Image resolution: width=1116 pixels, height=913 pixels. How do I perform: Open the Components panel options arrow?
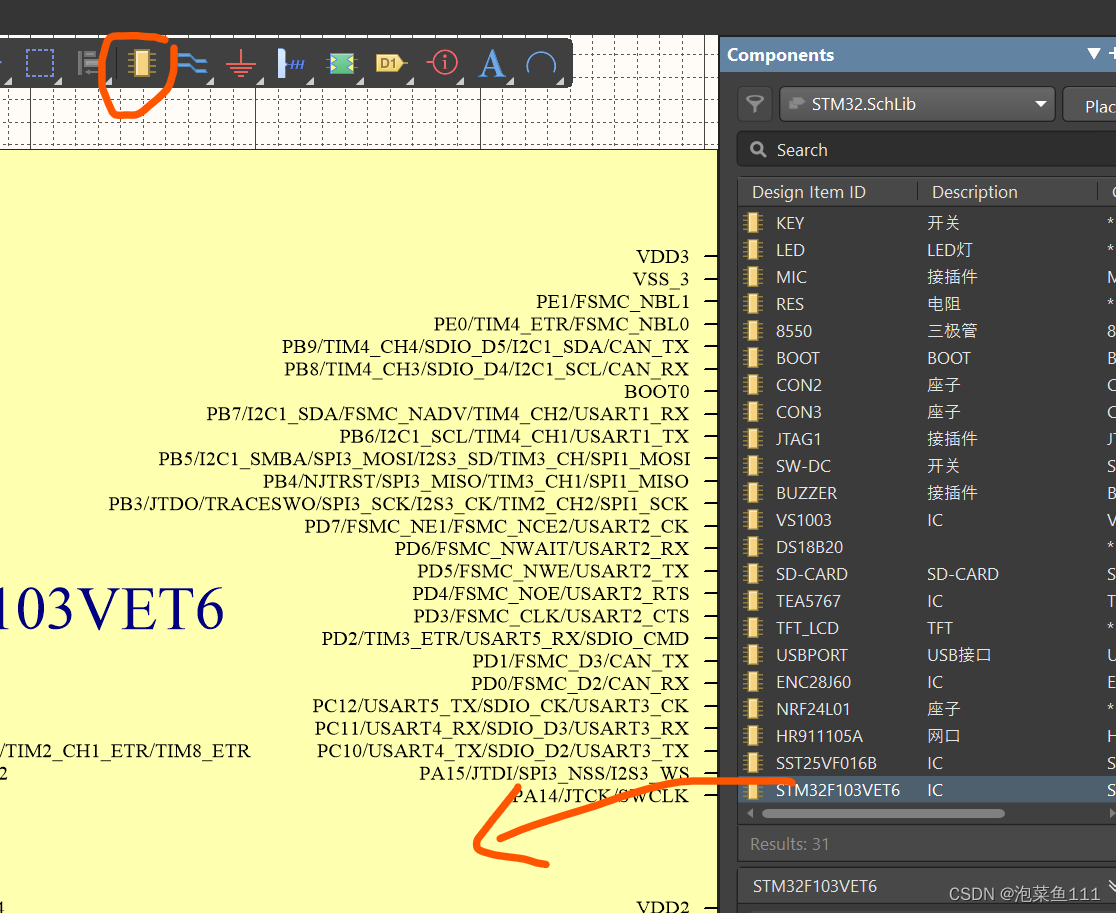click(1094, 54)
